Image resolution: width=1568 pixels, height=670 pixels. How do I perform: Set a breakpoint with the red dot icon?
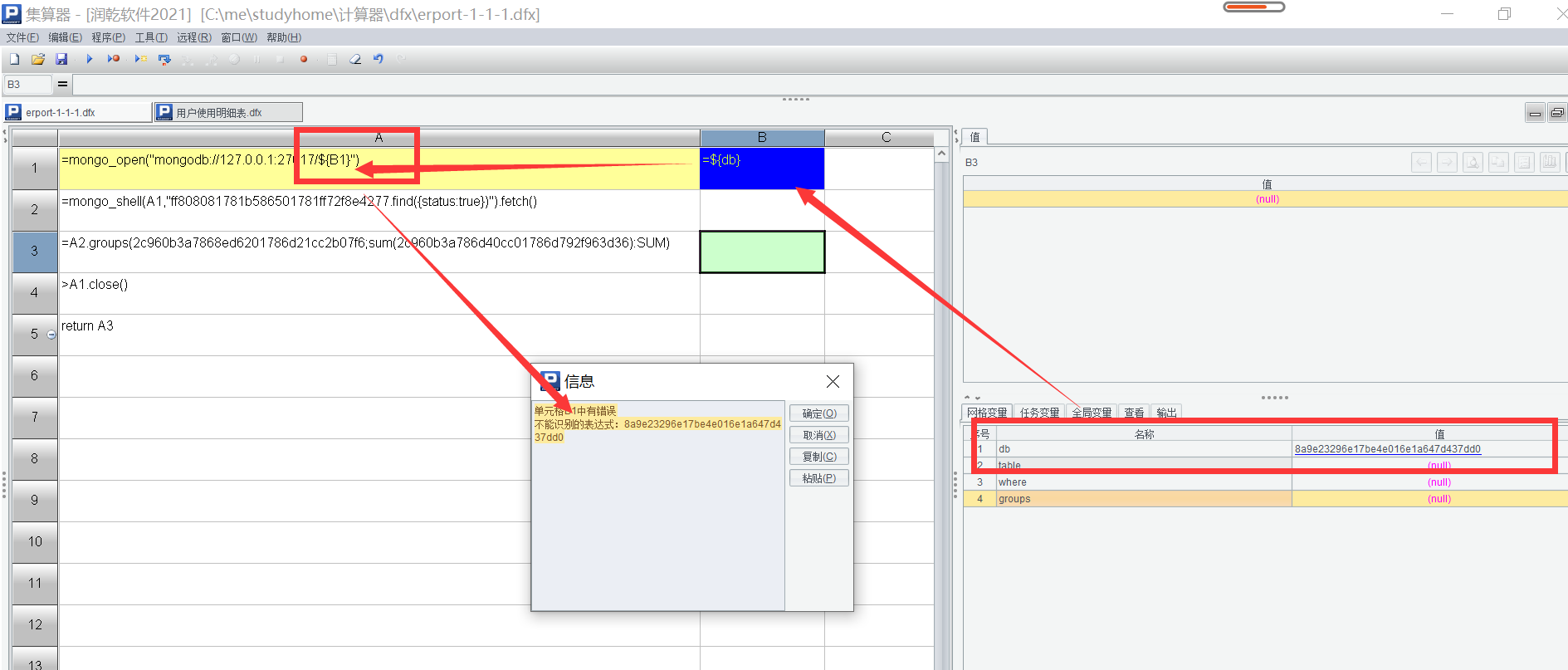click(x=304, y=59)
